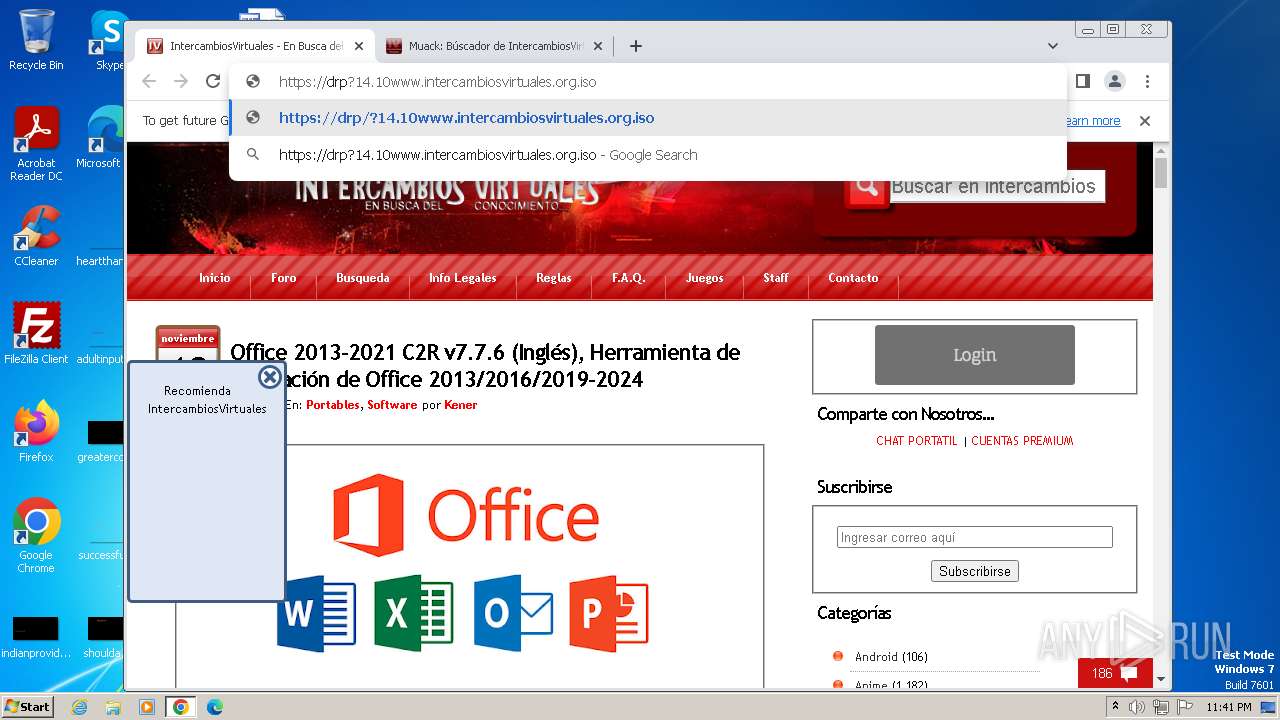Click the red search magnifier icon
The height and width of the screenshot is (720, 1280).
(x=866, y=186)
